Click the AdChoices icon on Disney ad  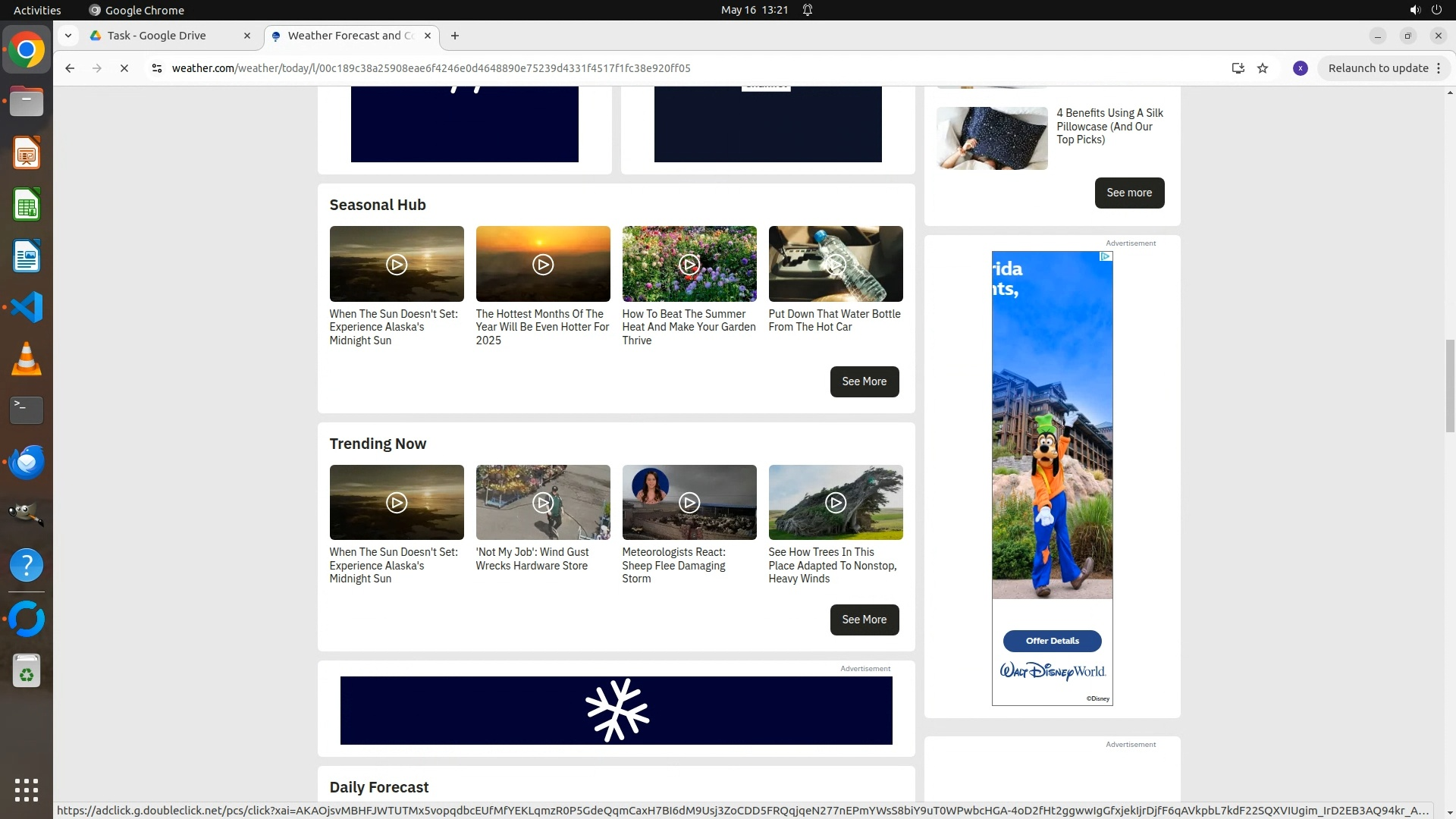1106,256
